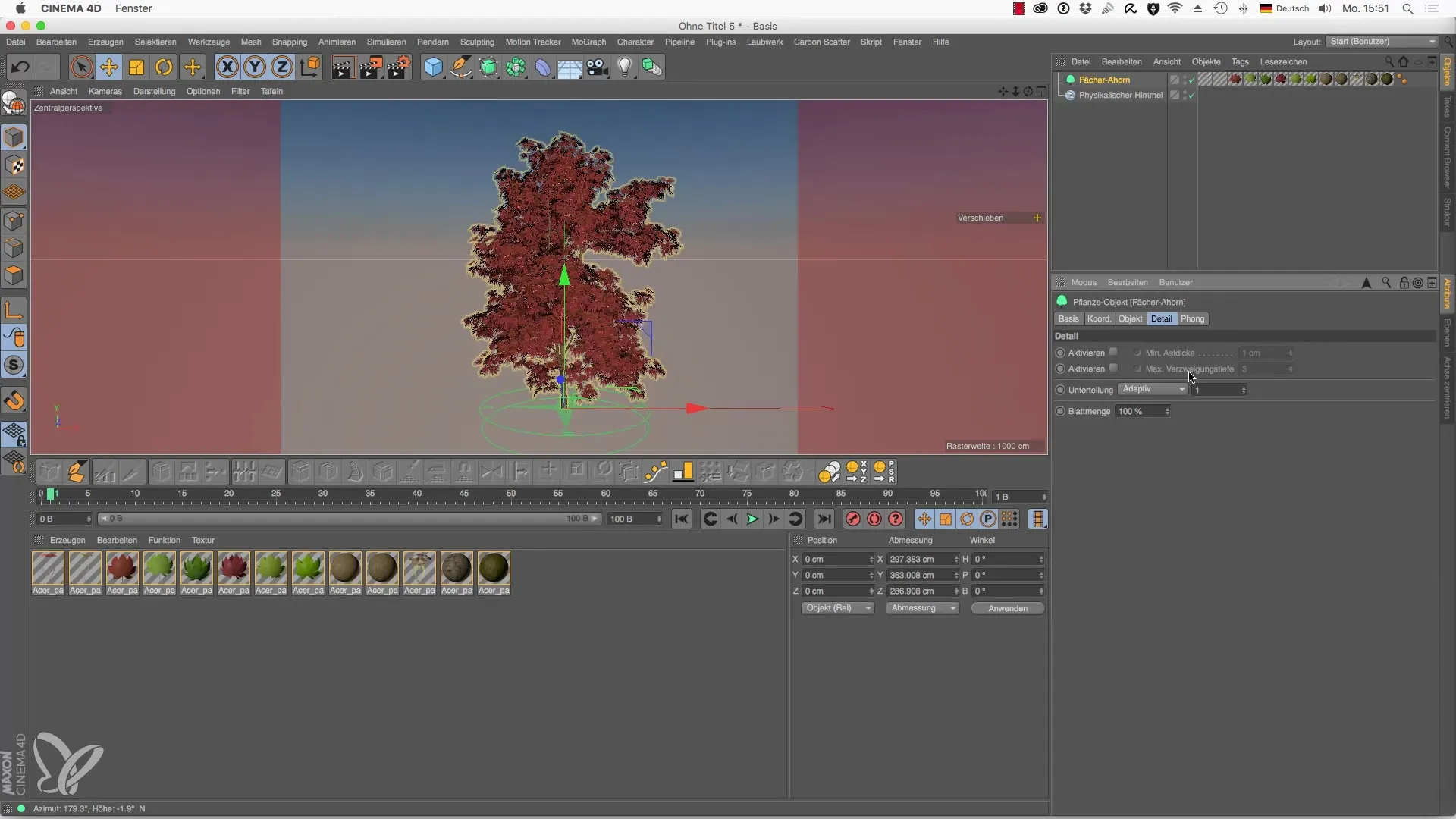Toggle the position keyframe channel icon
The image size is (1456, 819).
point(924,519)
